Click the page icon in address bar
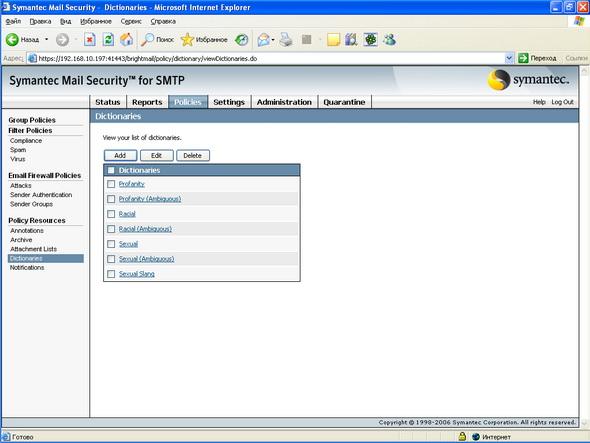 32,58
